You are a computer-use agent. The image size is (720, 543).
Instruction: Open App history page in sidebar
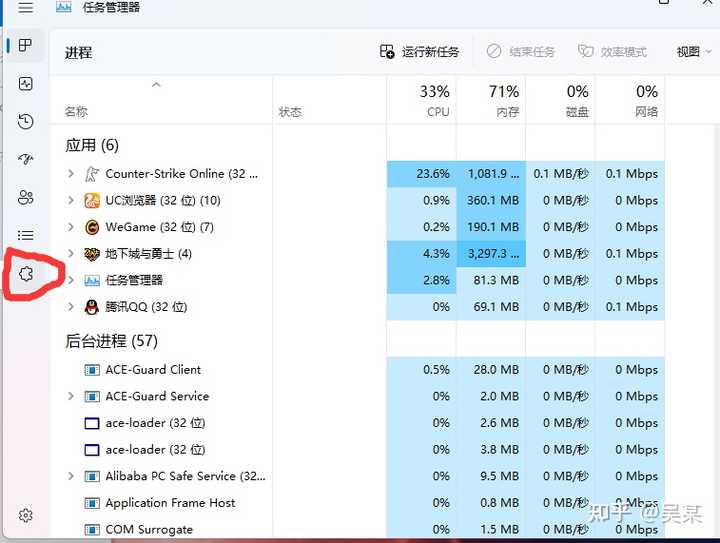point(26,122)
